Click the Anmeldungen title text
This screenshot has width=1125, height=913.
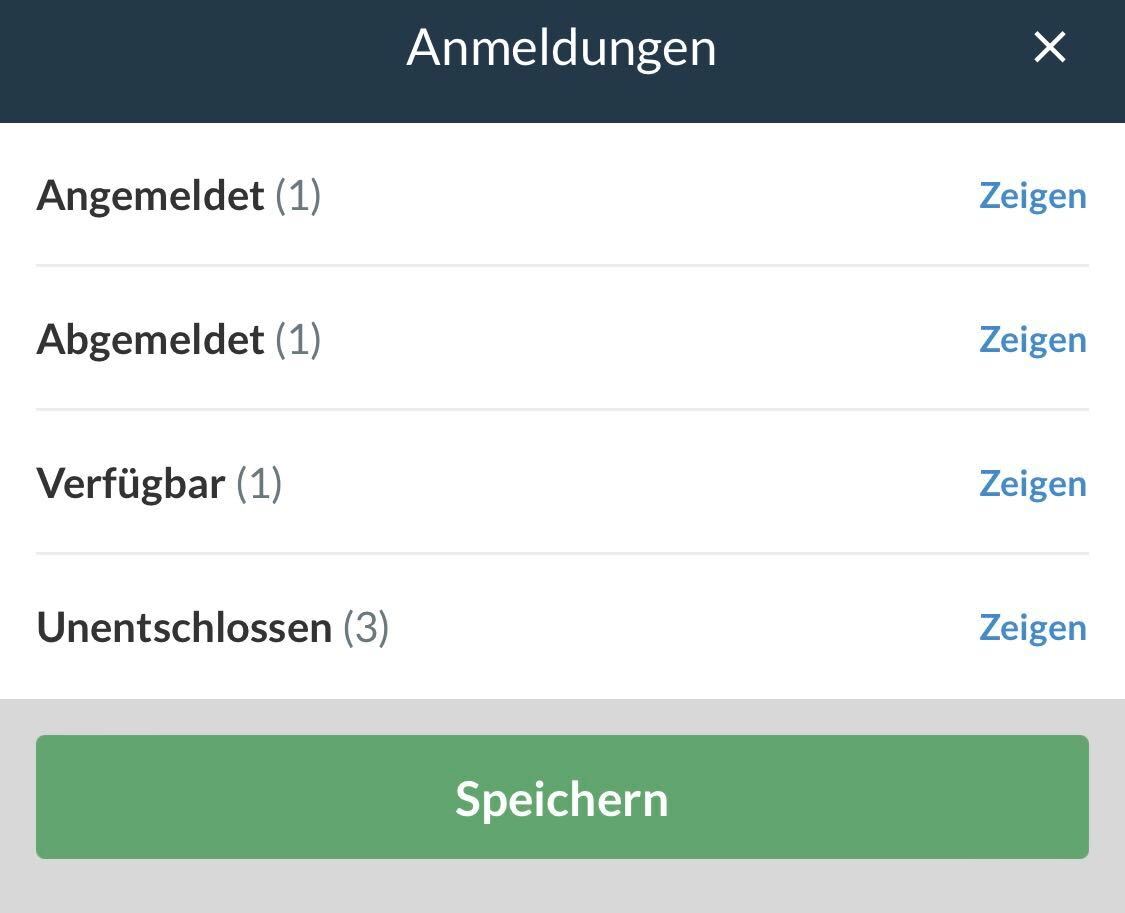[x=561, y=47]
